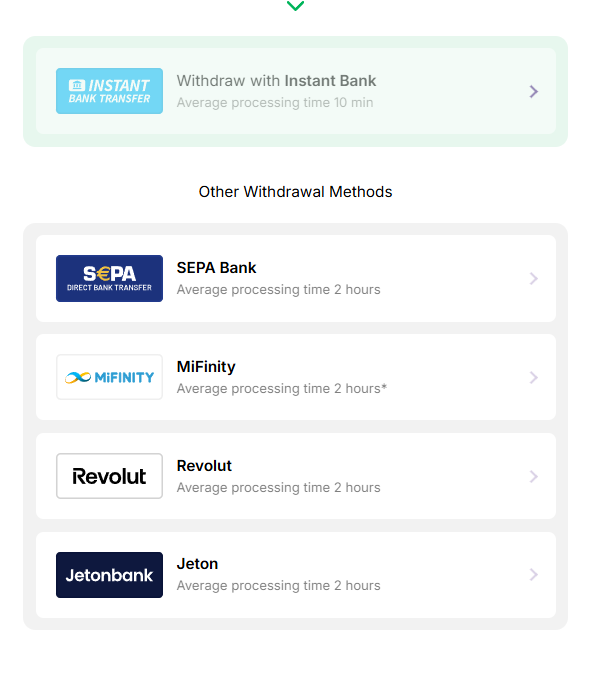Click Jeton average processing time text
The width and height of the screenshot is (593, 674).
tap(278, 585)
